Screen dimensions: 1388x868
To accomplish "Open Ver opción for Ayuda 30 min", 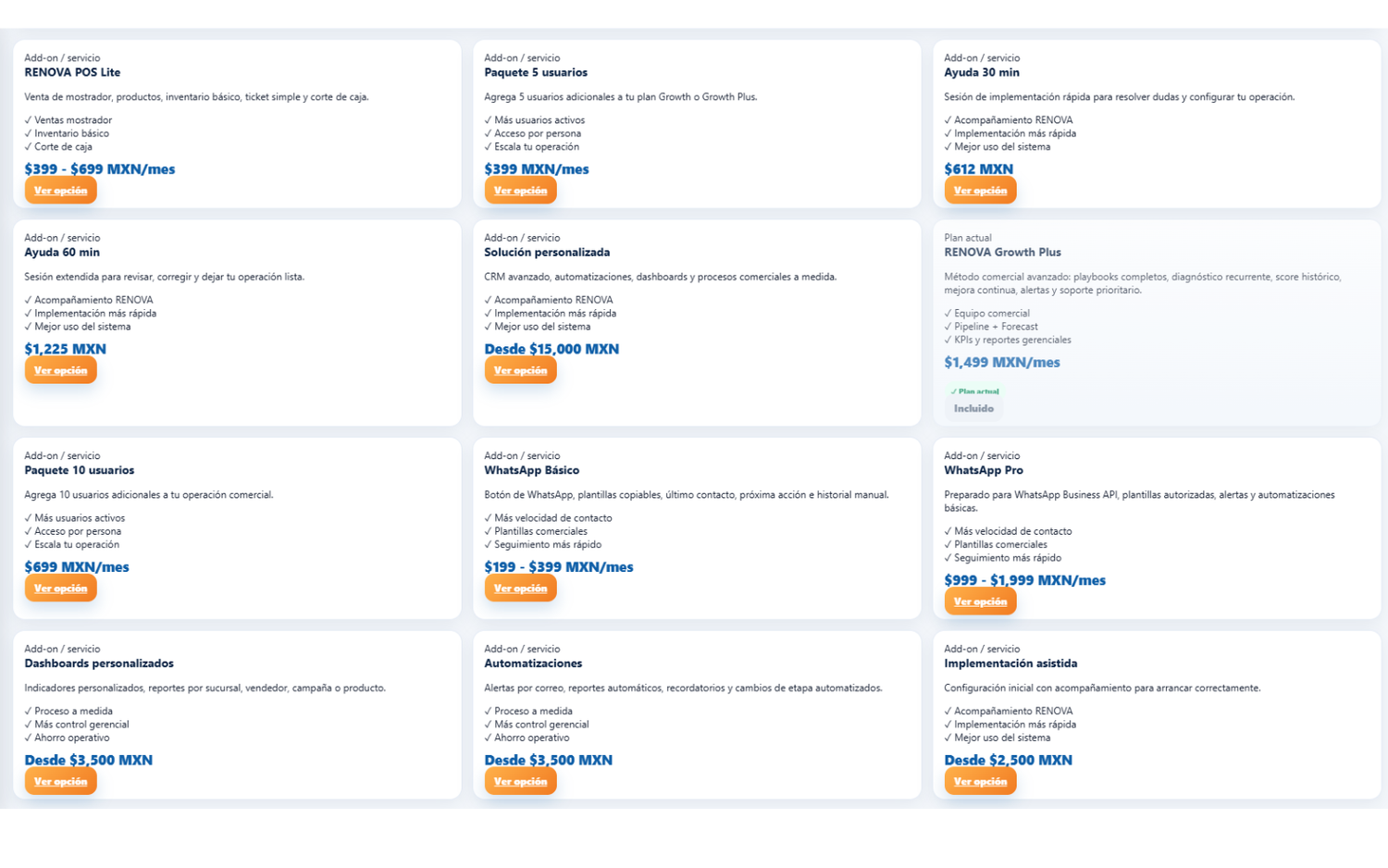I will pos(980,191).
